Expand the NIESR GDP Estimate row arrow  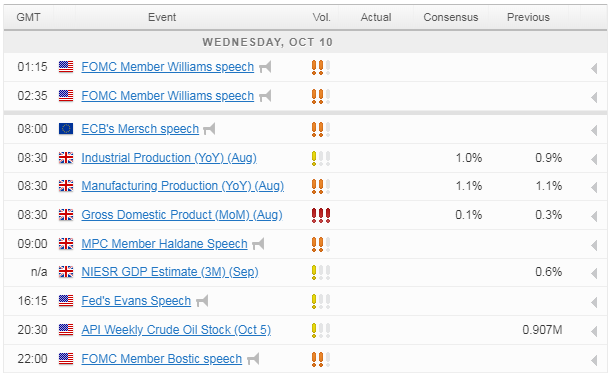coord(594,274)
